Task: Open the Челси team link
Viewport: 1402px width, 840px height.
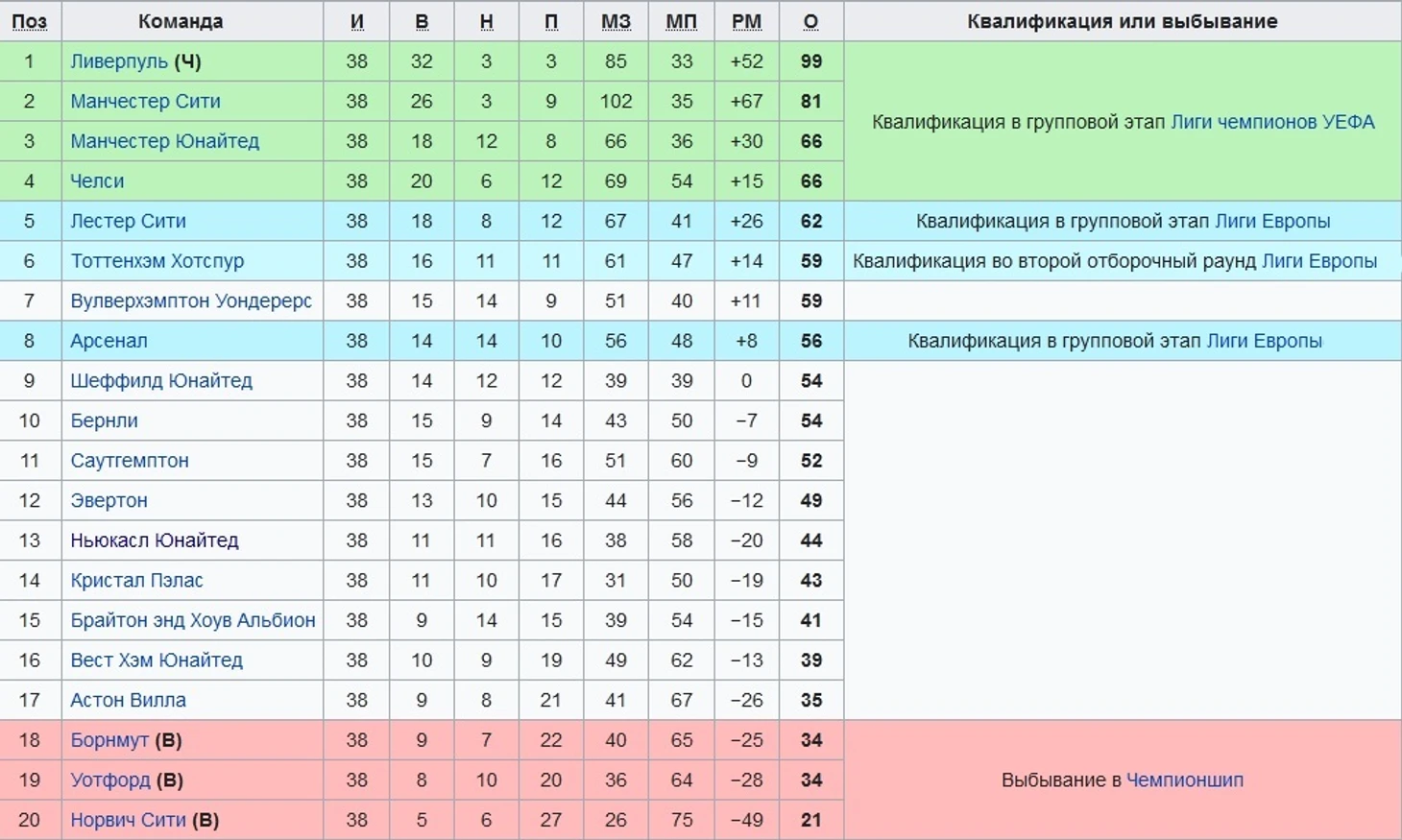Action: [97, 181]
